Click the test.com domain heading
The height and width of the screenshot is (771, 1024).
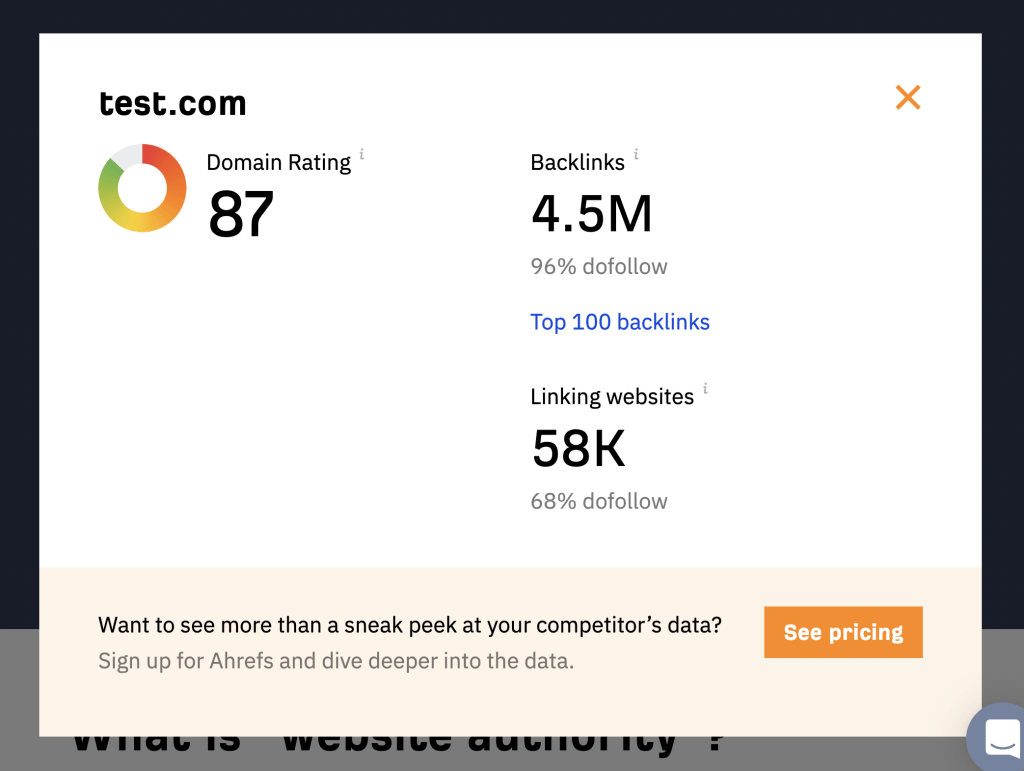pos(172,103)
